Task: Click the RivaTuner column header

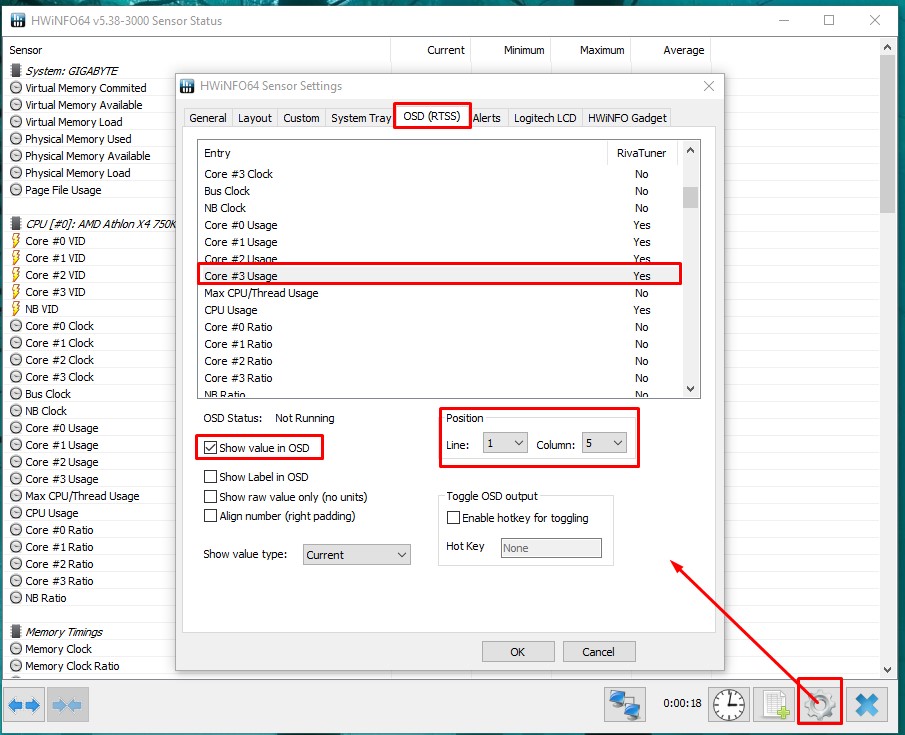Action: click(x=641, y=153)
